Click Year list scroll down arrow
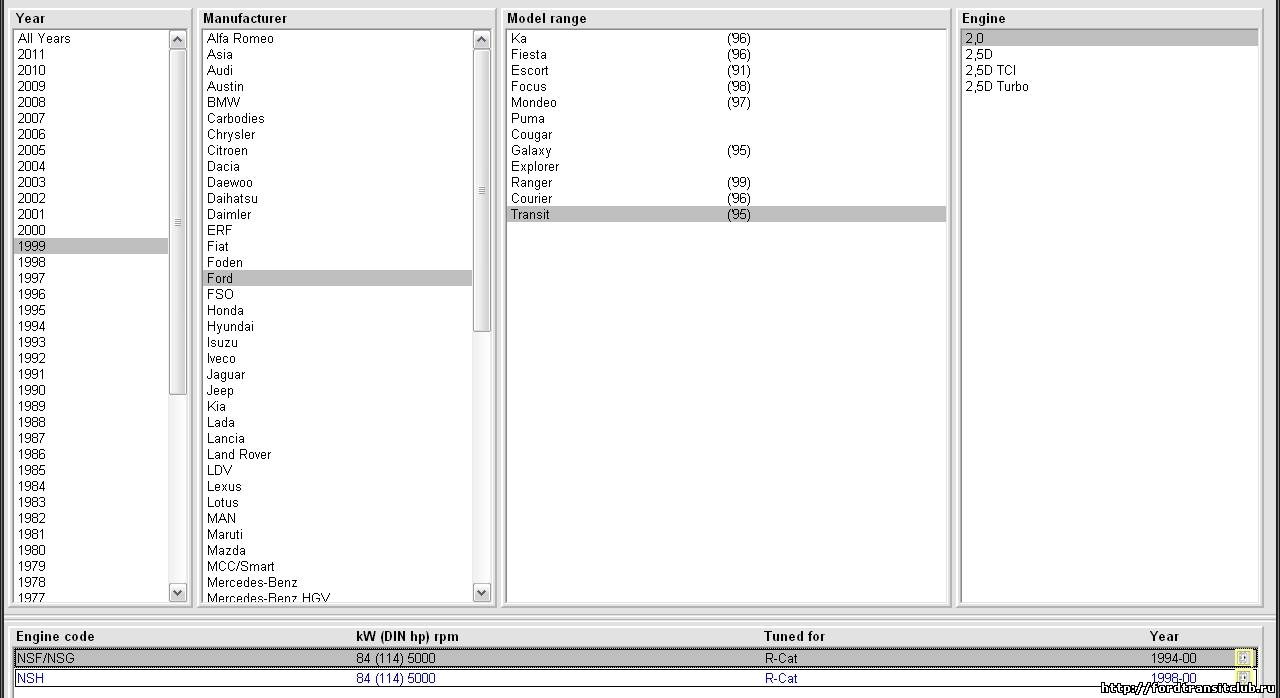The width and height of the screenshot is (1280, 698). tap(178, 592)
